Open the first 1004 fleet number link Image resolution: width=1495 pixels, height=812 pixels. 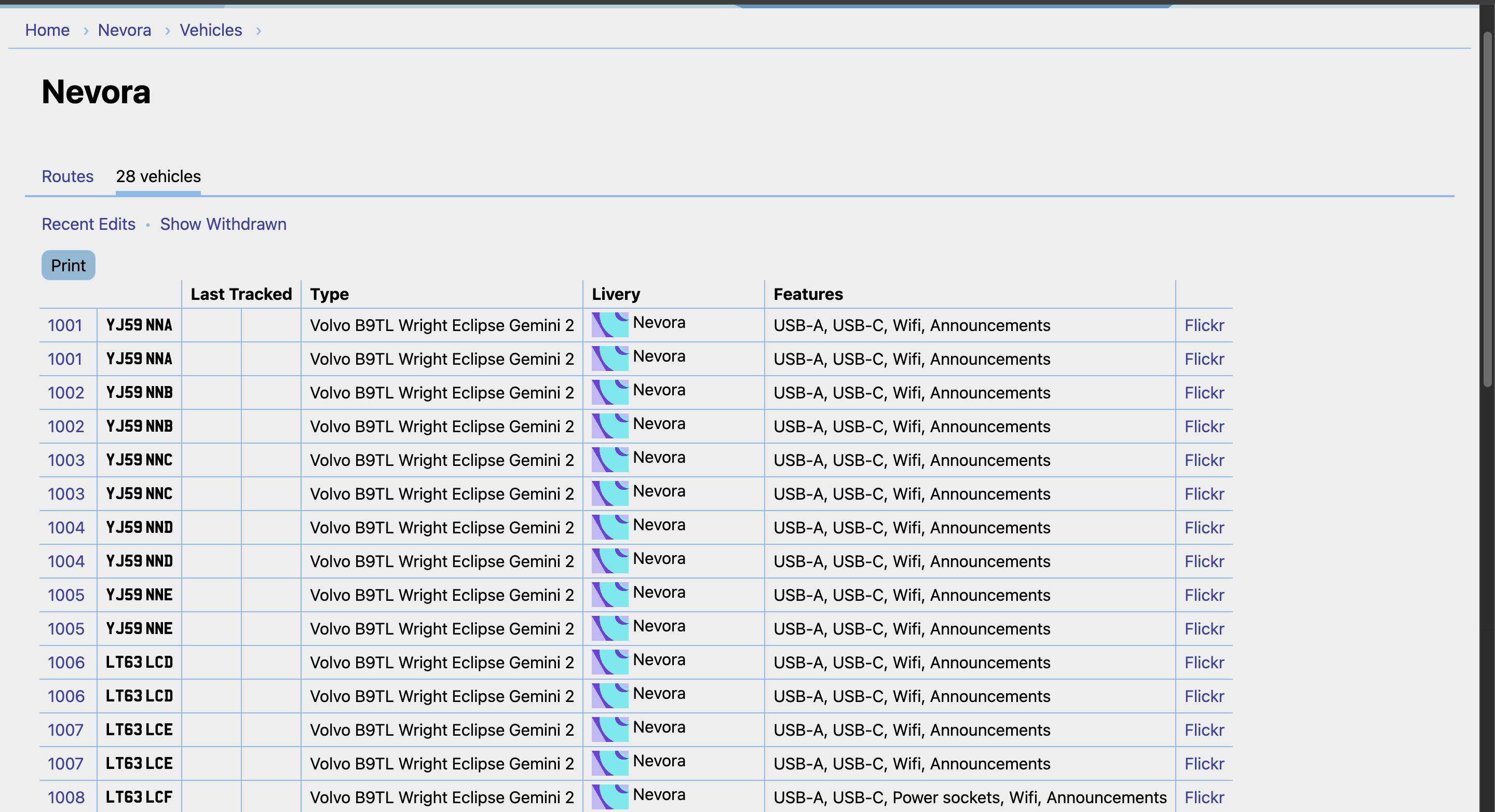tap(66, 527)
